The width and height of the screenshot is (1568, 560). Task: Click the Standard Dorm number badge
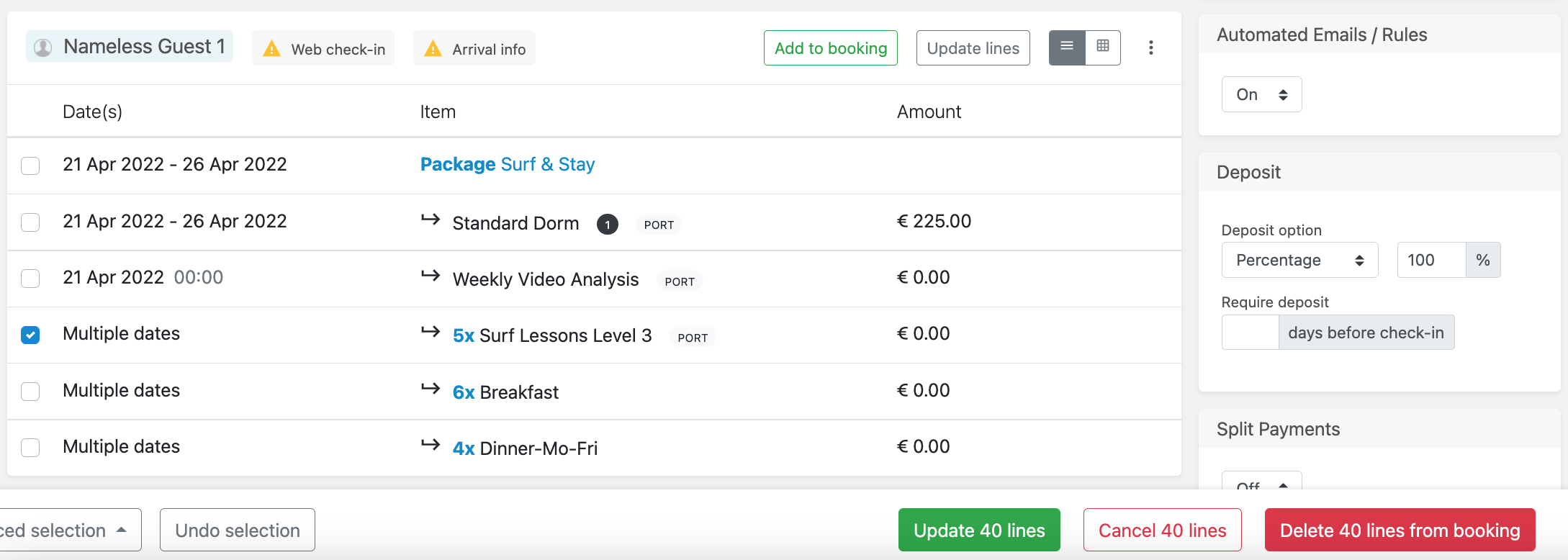(607, 225)
